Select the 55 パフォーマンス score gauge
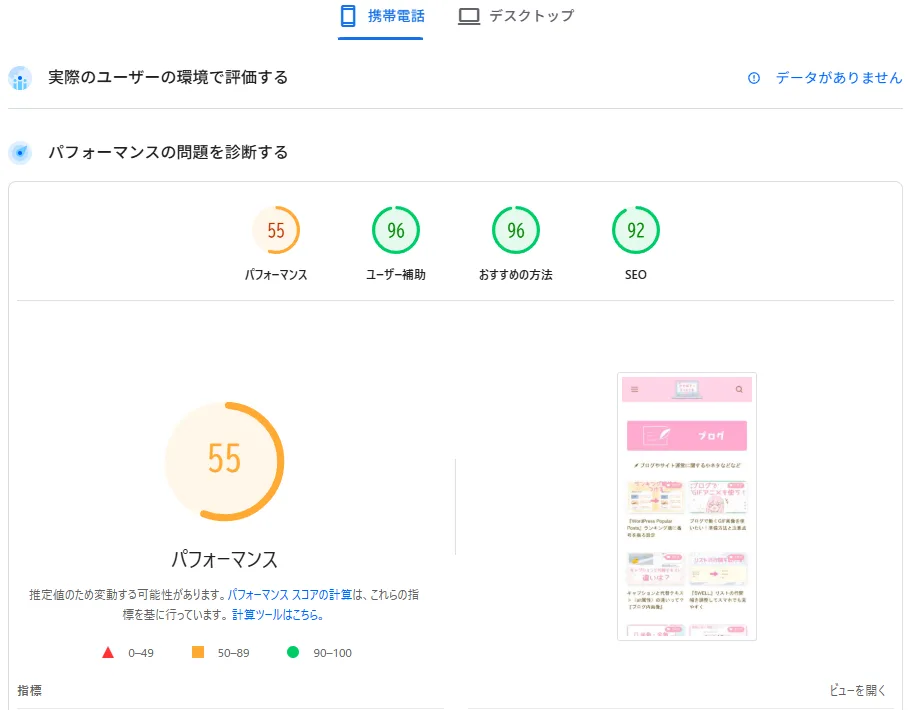Viewport: 912px width, 710px height. click(276, 230)
